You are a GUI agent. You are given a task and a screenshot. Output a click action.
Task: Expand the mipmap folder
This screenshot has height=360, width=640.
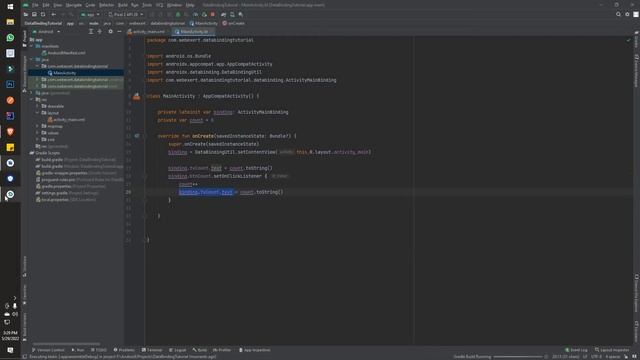[38, 126]
